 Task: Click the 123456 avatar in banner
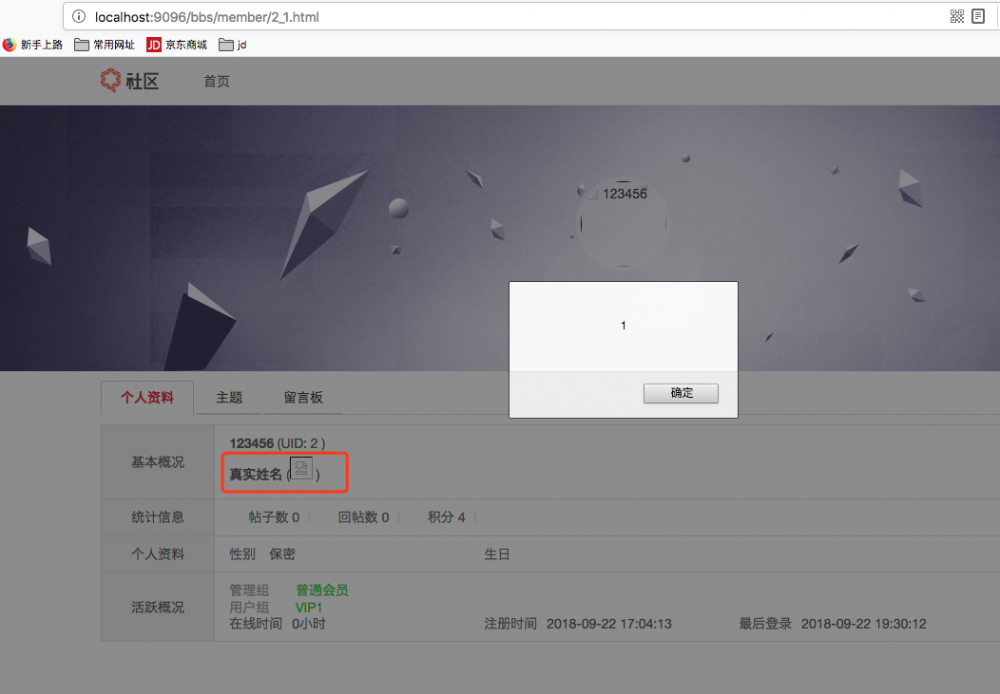pos(623,223)
